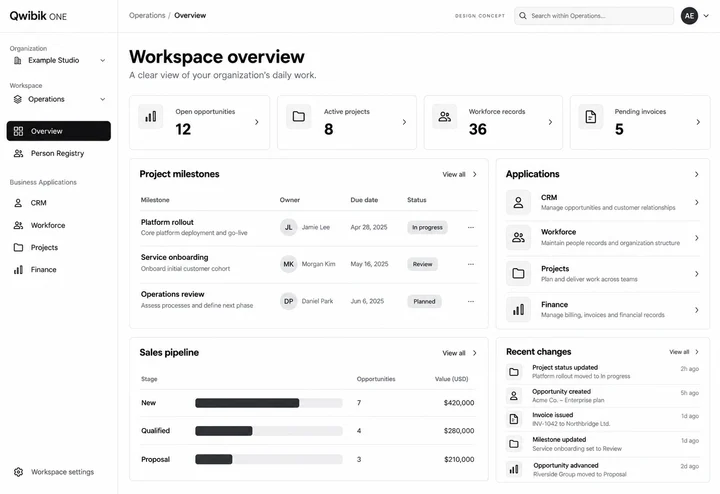
Task: Click the DP avatar for Daniel Park
Action: [288, 301]
